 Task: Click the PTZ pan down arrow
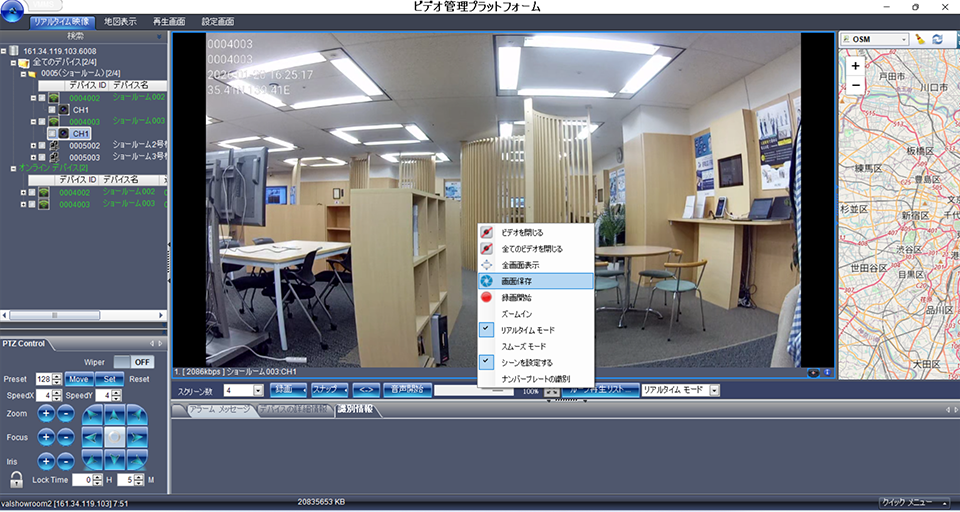[114, 460]
